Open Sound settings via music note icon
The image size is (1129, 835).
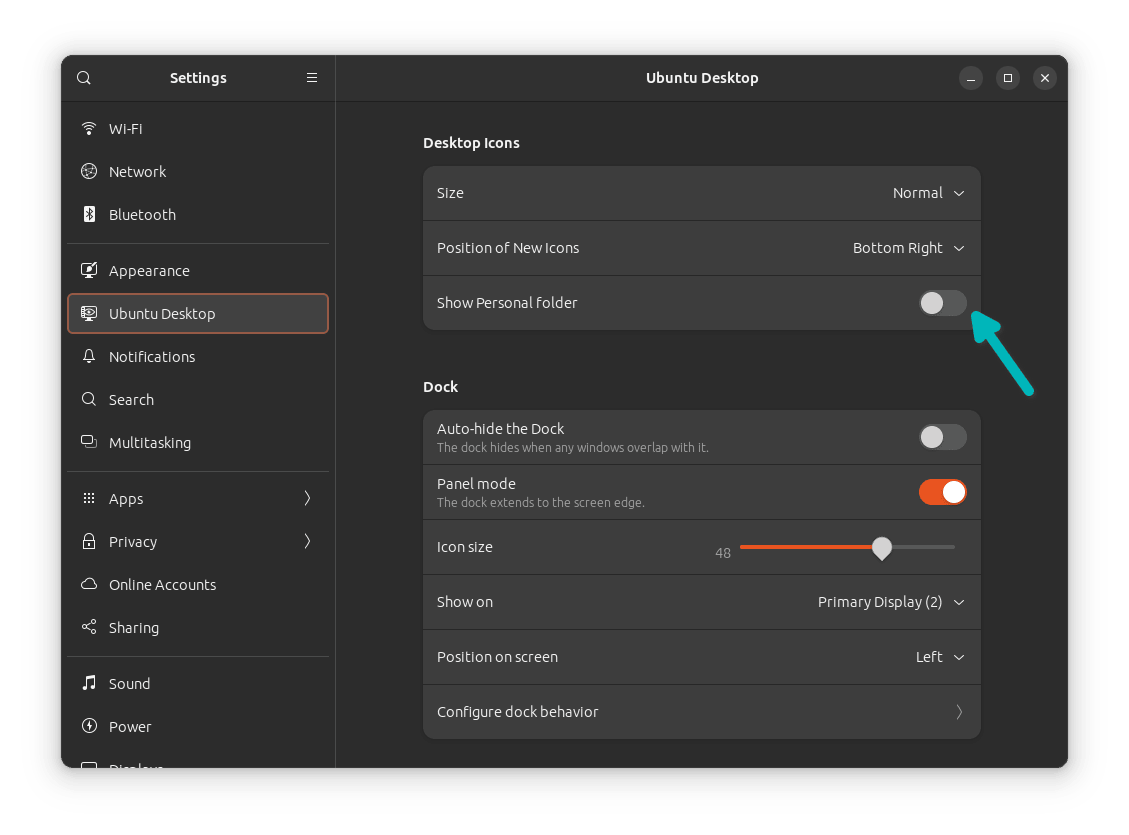coord(89,684)
